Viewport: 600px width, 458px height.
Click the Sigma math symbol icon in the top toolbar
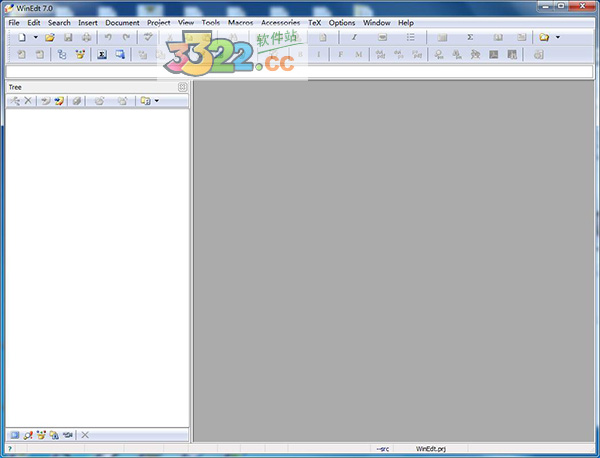click(470, 37)
